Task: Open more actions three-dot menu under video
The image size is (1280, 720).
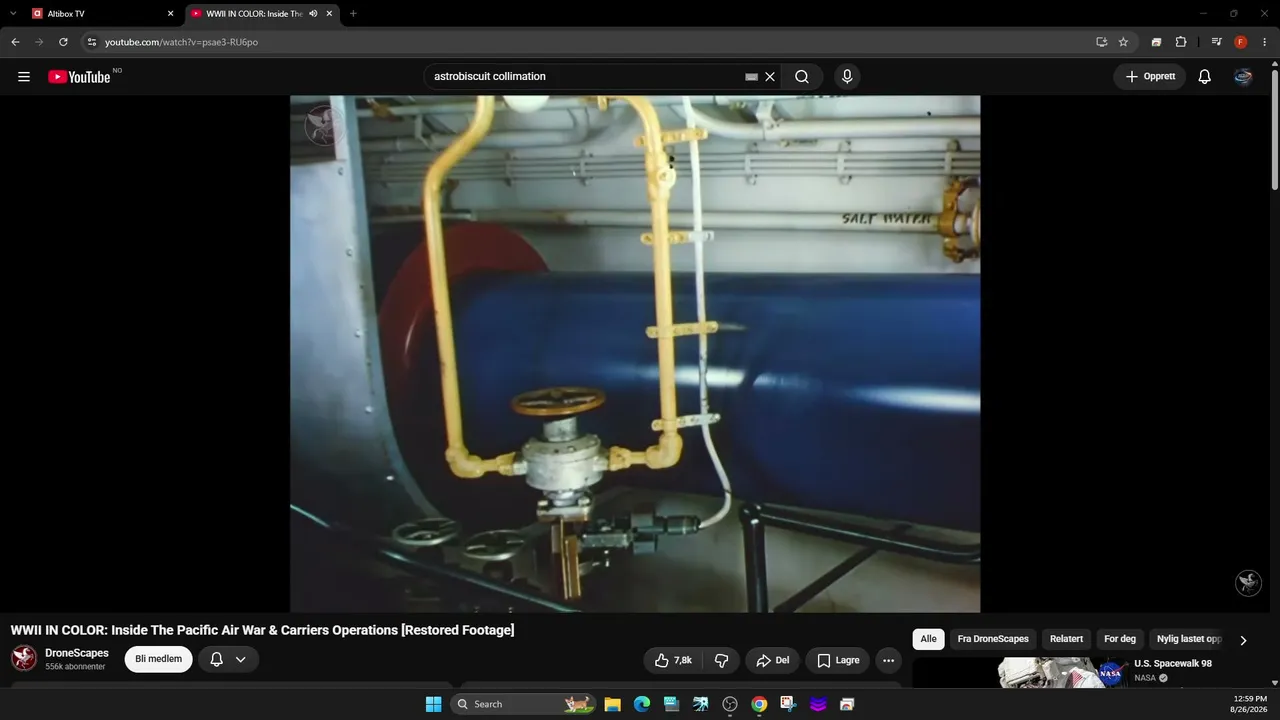Action: pyautogui.click(x=889, y=660)
